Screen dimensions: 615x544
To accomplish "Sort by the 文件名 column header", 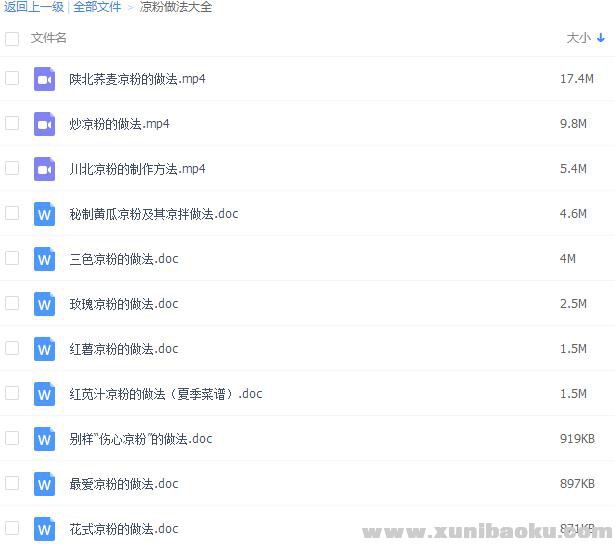I will 49,38.
